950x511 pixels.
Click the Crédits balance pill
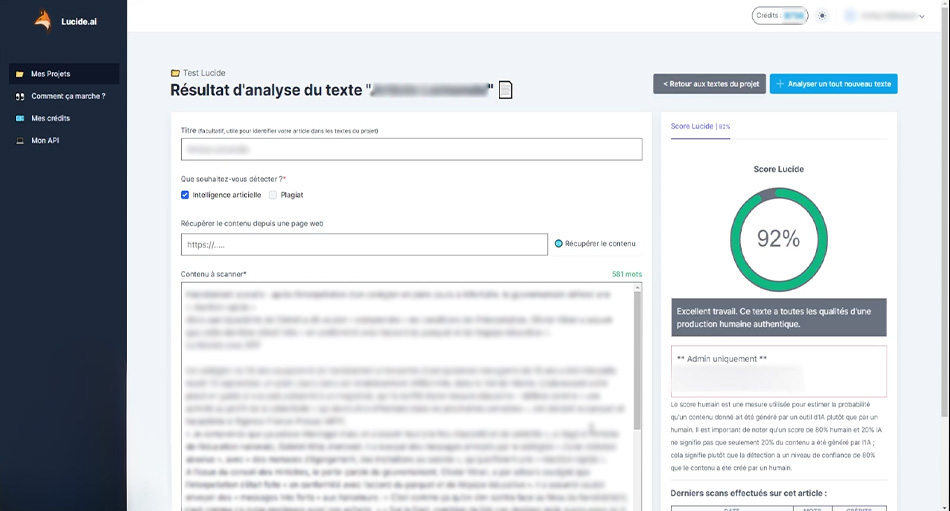779,16
